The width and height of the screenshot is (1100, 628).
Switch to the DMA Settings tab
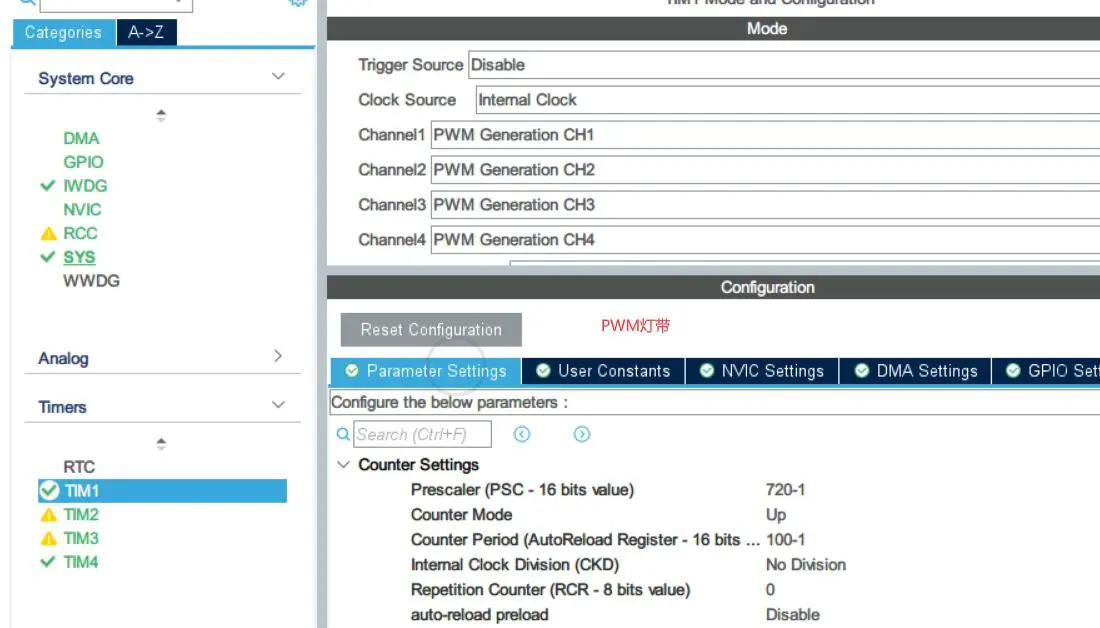pyautogui.click(x=916, y=371)
